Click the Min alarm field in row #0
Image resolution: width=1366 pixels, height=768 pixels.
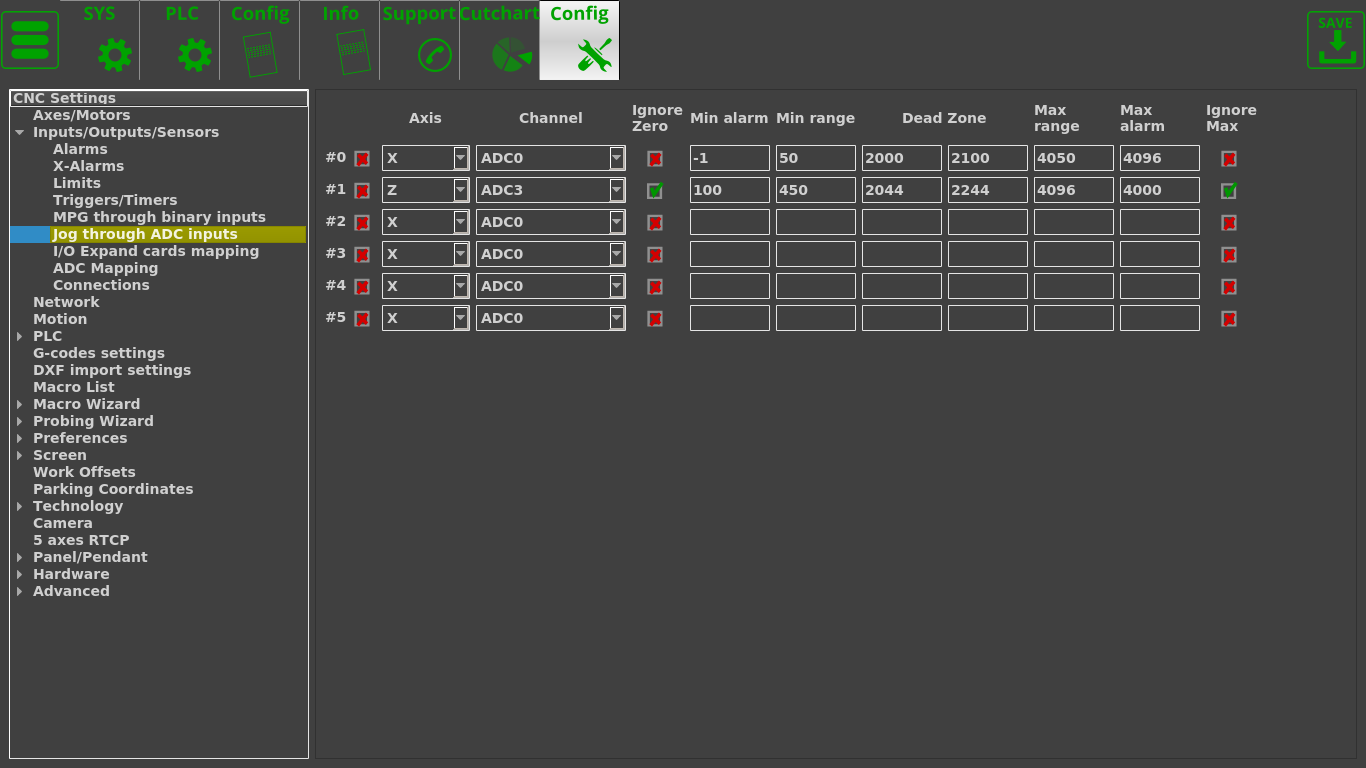pos(729,158)
